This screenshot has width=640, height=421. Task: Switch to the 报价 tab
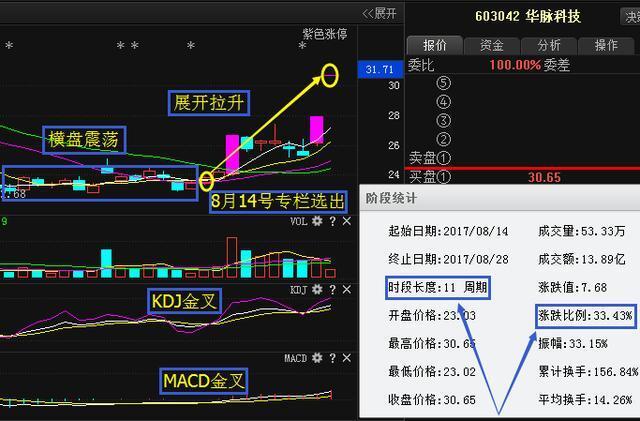[435, 46]
